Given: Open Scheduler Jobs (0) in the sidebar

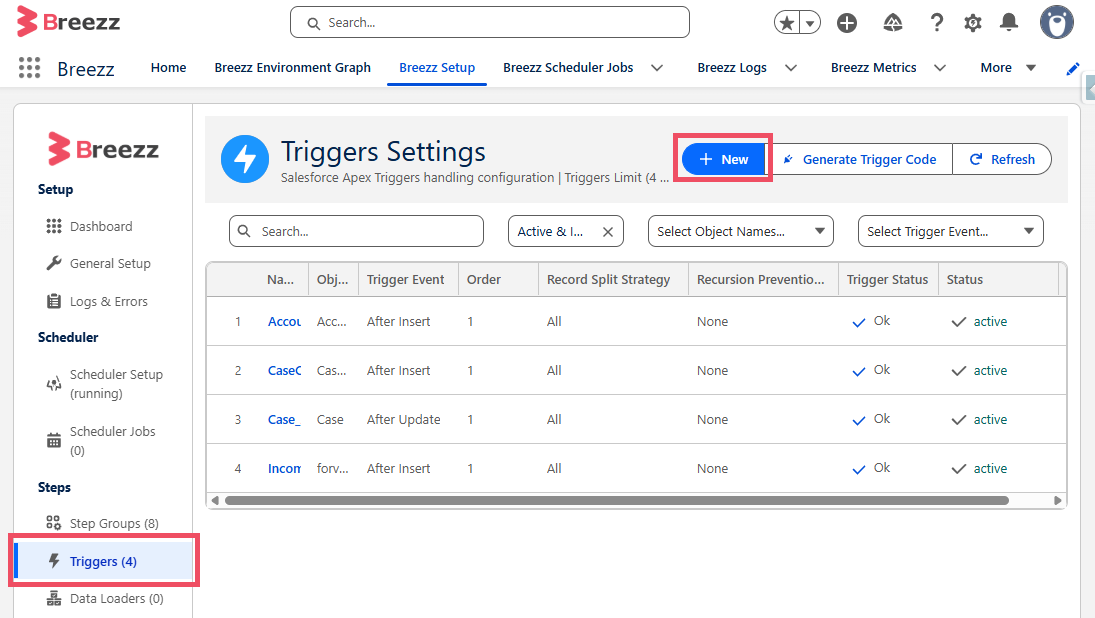Looking at the screenshot, I should pos(112,441).
